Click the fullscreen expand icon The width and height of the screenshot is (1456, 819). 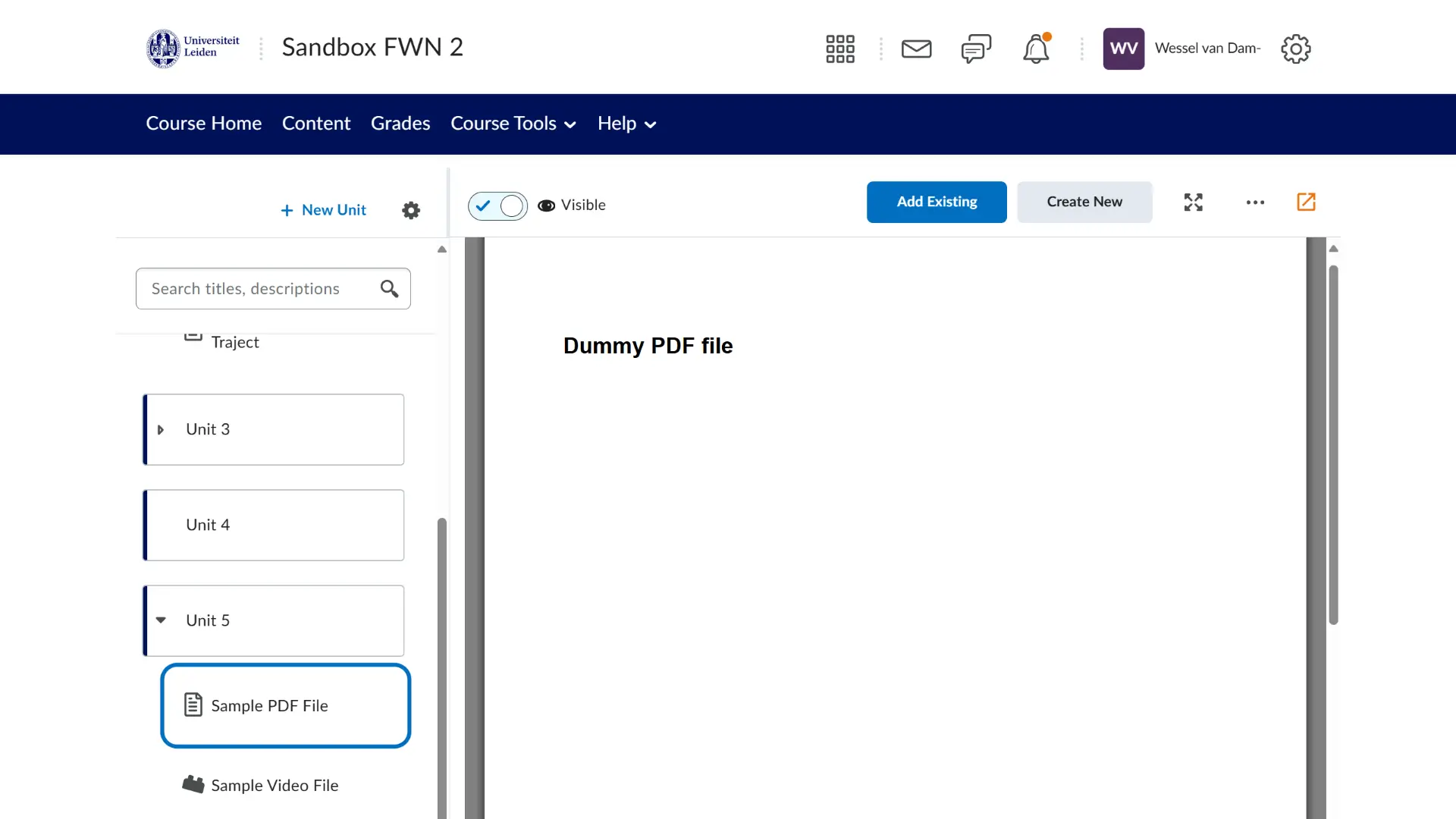(1193, 202)
